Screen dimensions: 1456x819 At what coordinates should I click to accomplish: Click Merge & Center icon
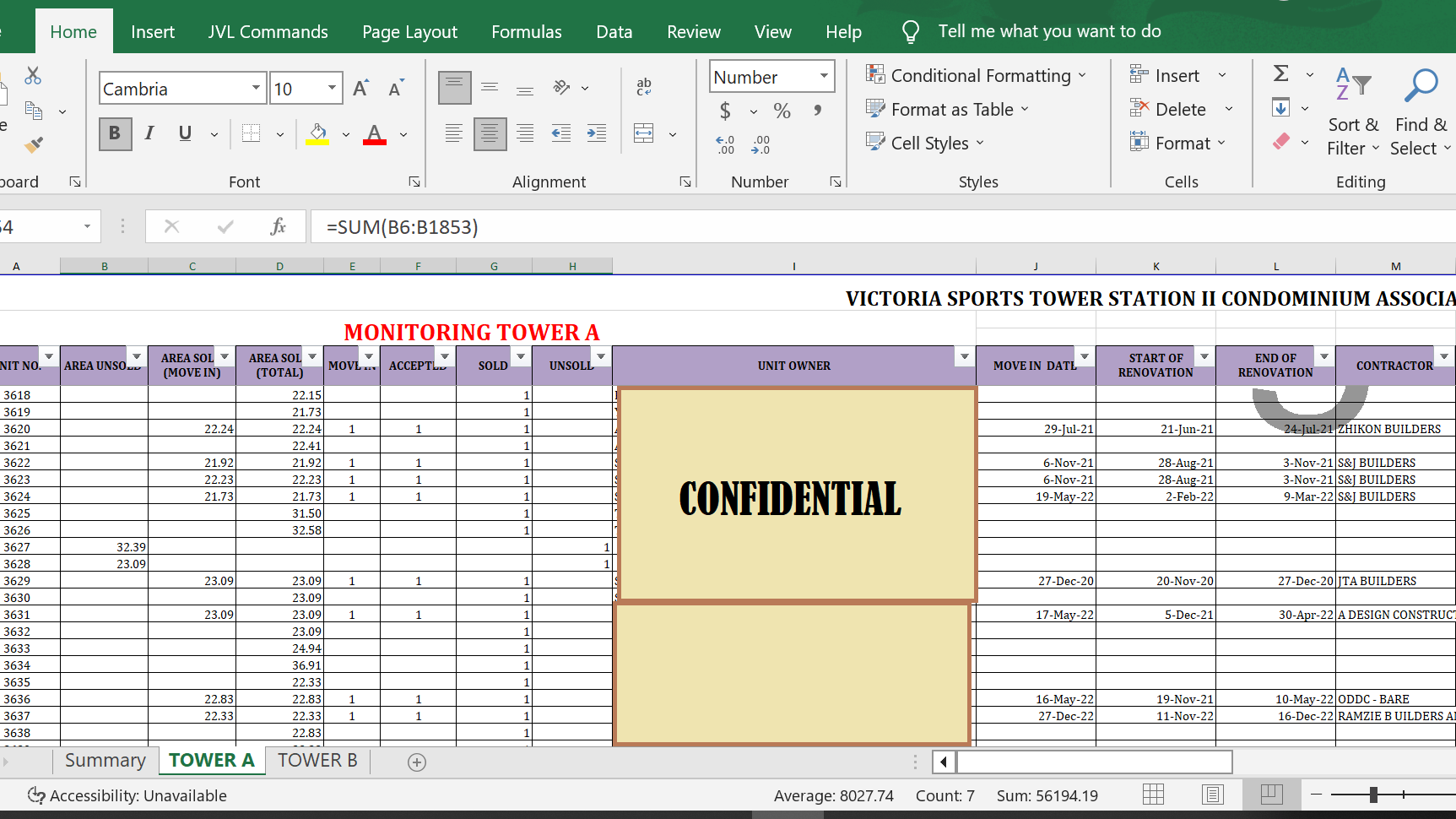point(644,133)
